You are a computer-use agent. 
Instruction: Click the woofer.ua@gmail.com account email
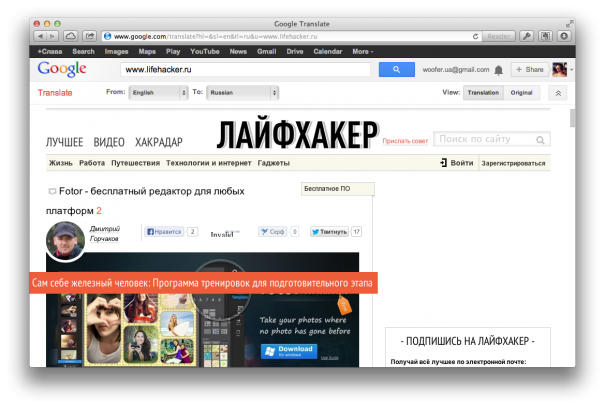tap(456, 70)
